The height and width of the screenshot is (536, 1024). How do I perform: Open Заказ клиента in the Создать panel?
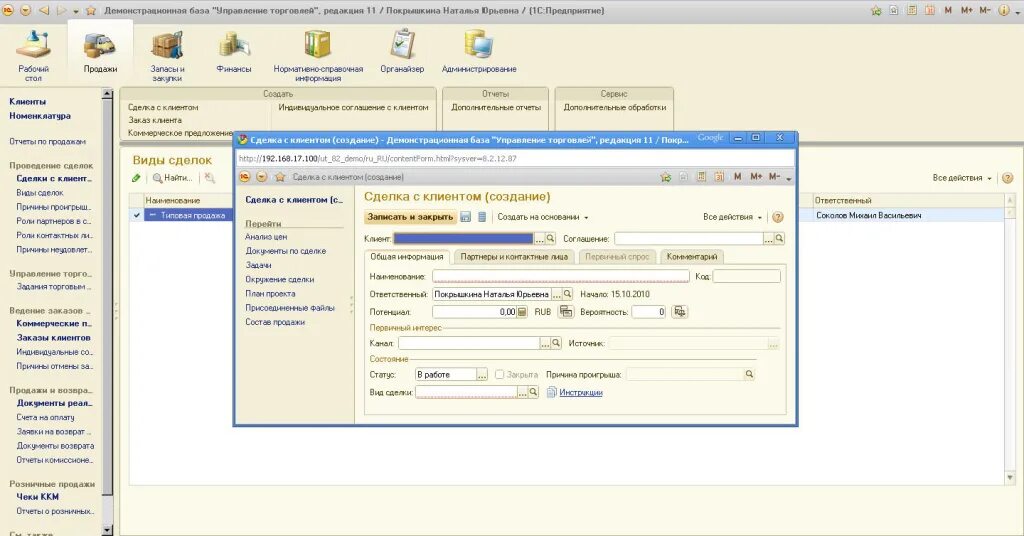point(155,120)
